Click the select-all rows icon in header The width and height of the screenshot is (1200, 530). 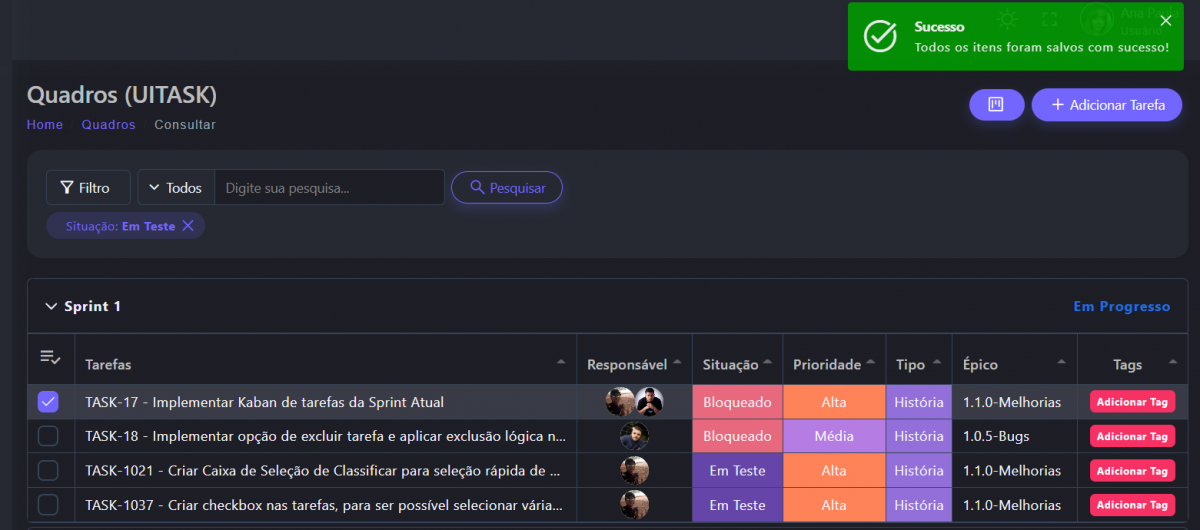pyautogui.click(x=50, y=357)
